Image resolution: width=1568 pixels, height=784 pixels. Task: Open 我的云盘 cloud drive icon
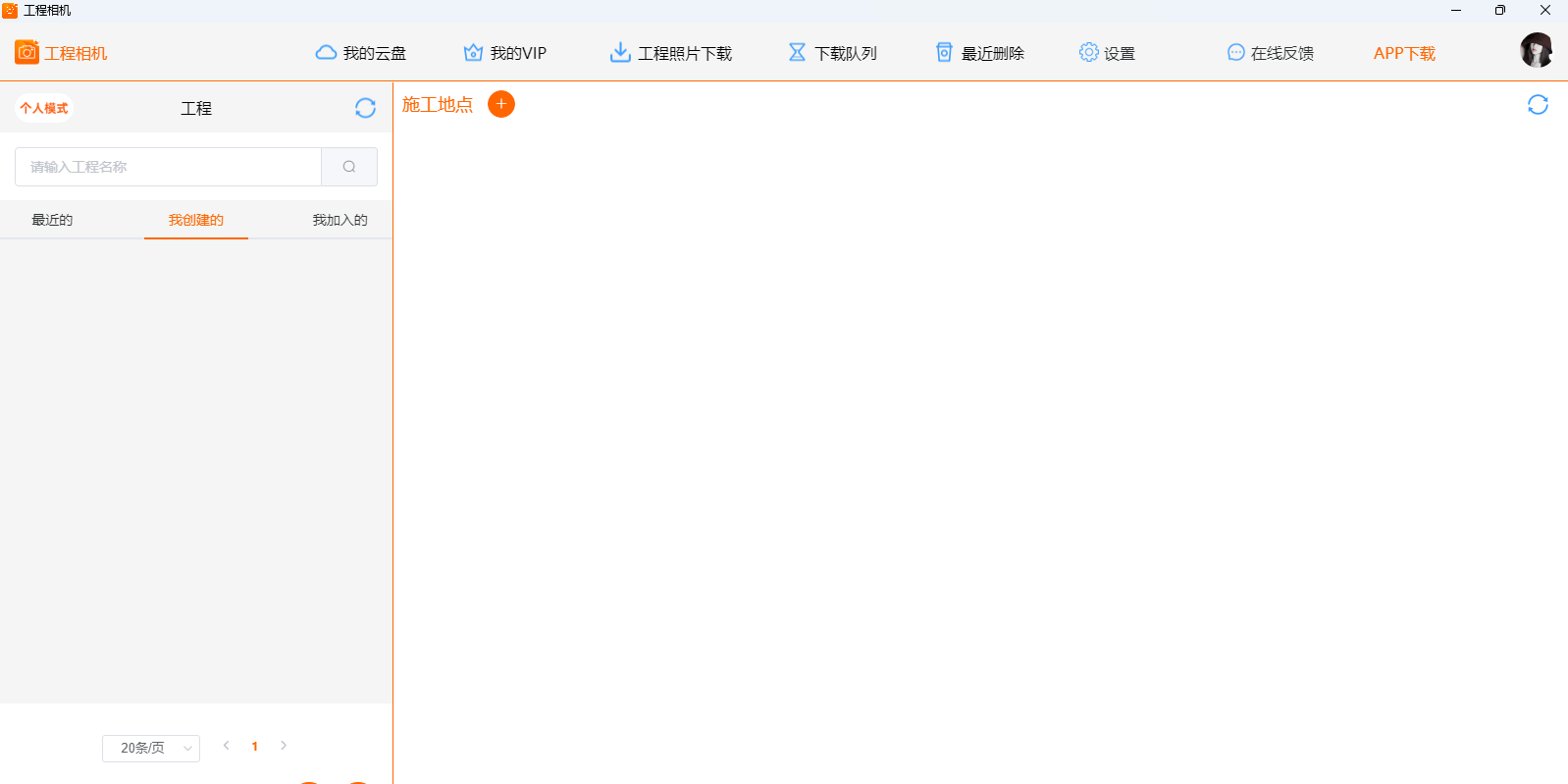(x=326, y=53)
